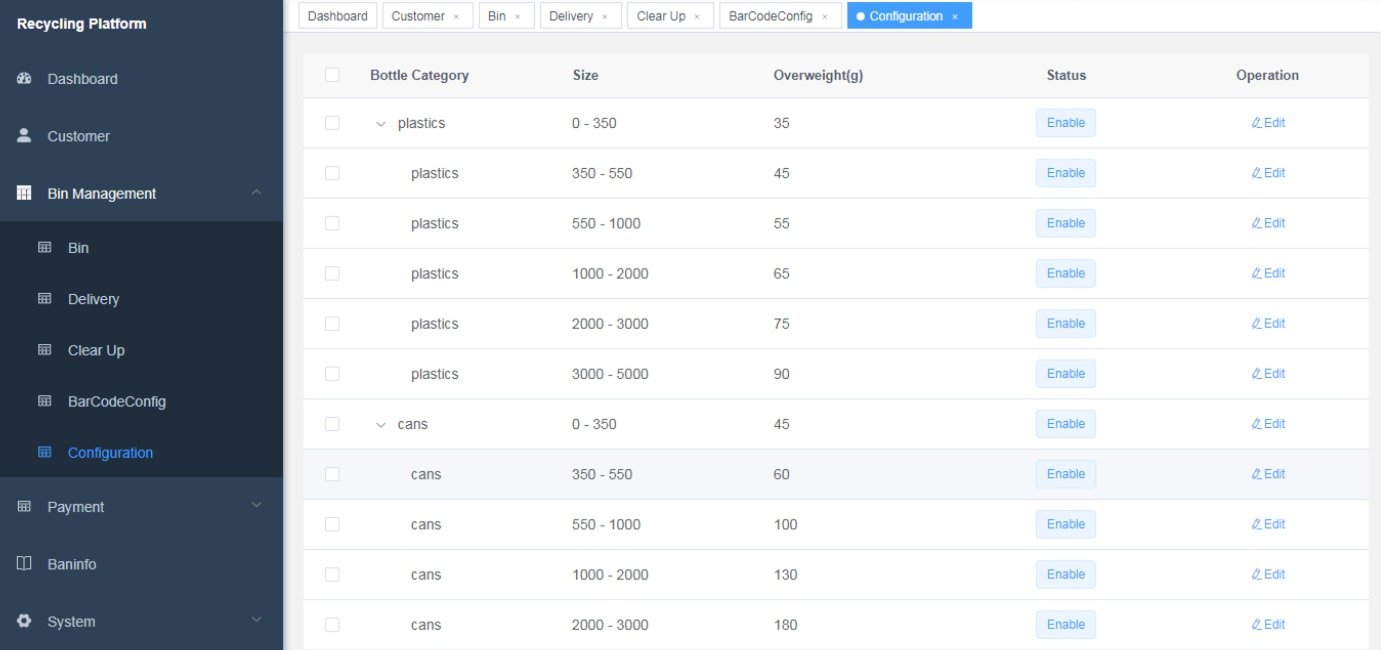The height and width of the screenshot is (650, 1381).
Task: Edit the plastics 3000 - 5000 row
Action: pyautogui.click(x=1268, y=374)
